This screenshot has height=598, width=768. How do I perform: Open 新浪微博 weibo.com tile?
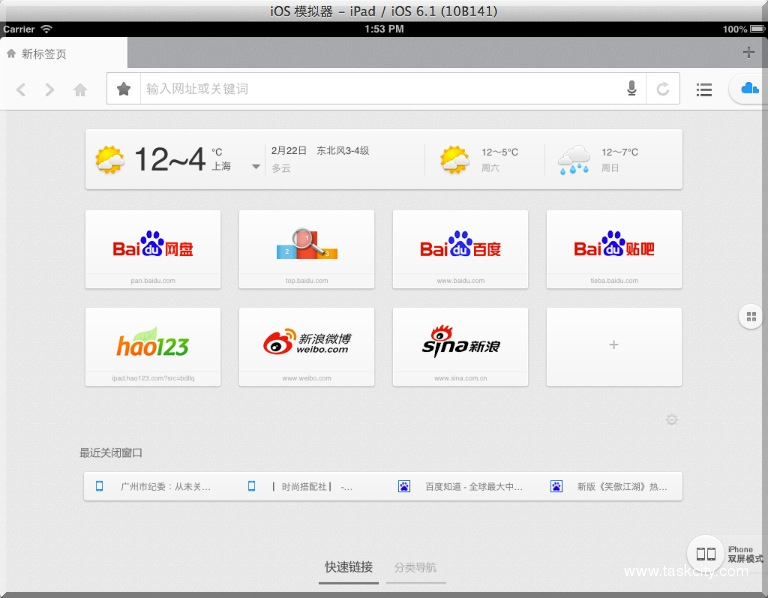pyautogui.click(x=307, y=347)
